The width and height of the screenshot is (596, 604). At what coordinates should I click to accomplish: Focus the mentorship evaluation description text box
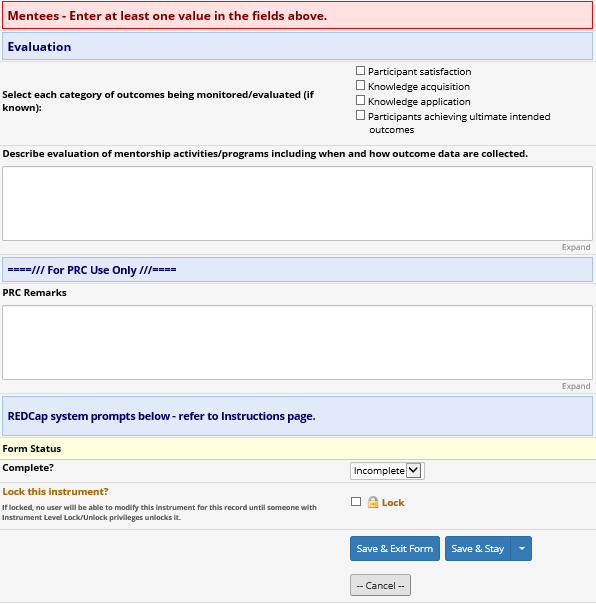297,203
